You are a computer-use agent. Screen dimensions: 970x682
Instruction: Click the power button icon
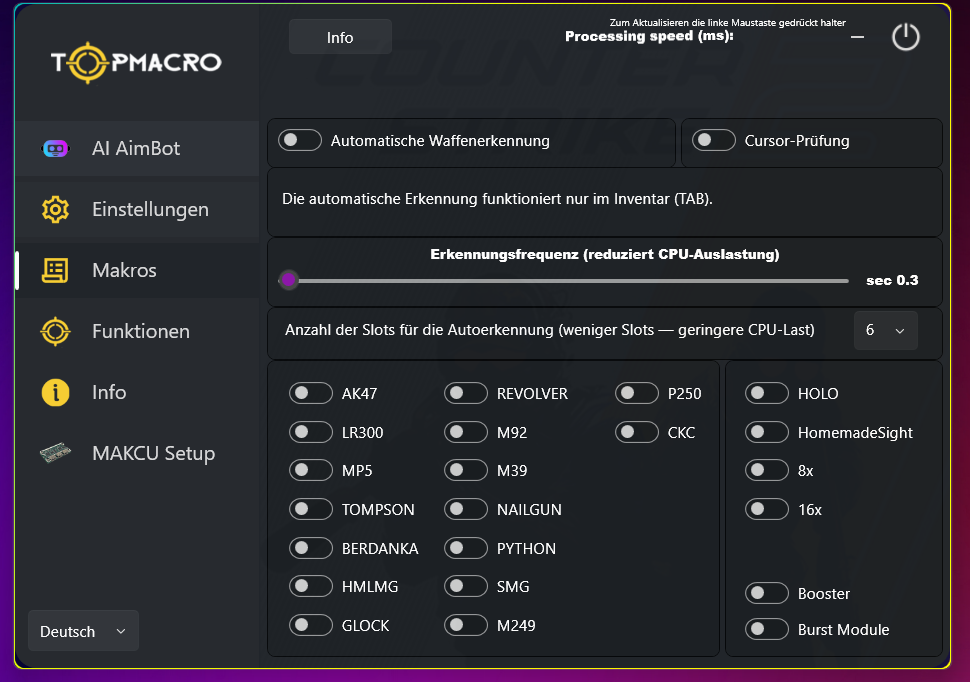(906, 37)
